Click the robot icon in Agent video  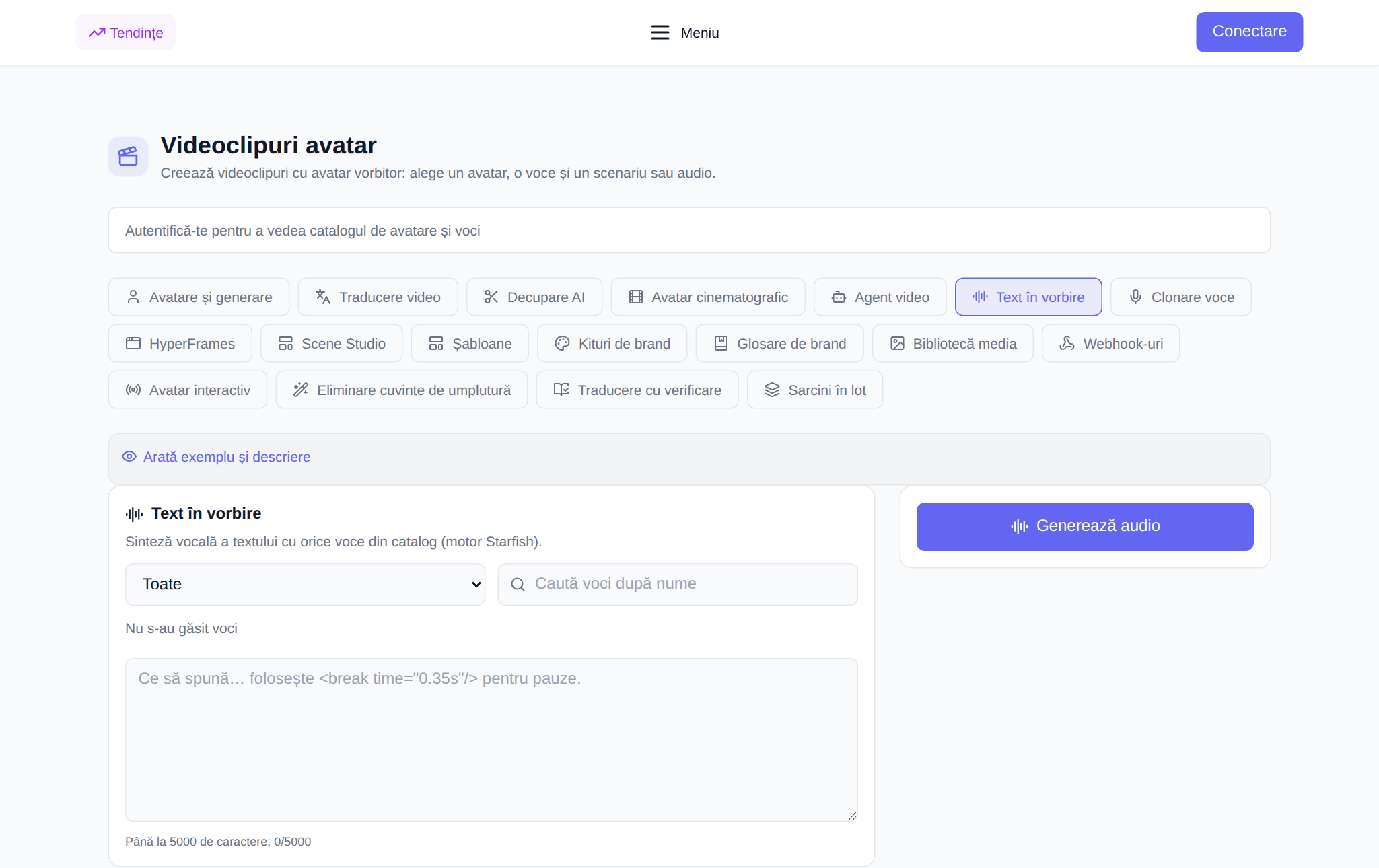tap(839, 297)
